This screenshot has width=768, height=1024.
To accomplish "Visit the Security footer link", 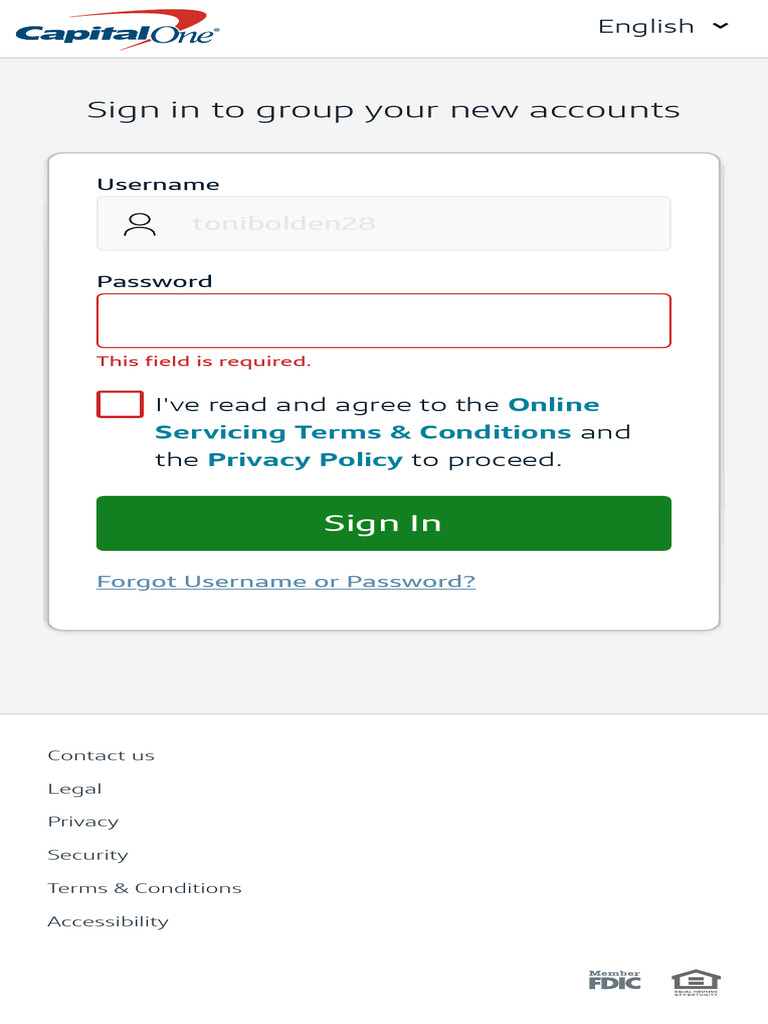I will click(88, 855).
